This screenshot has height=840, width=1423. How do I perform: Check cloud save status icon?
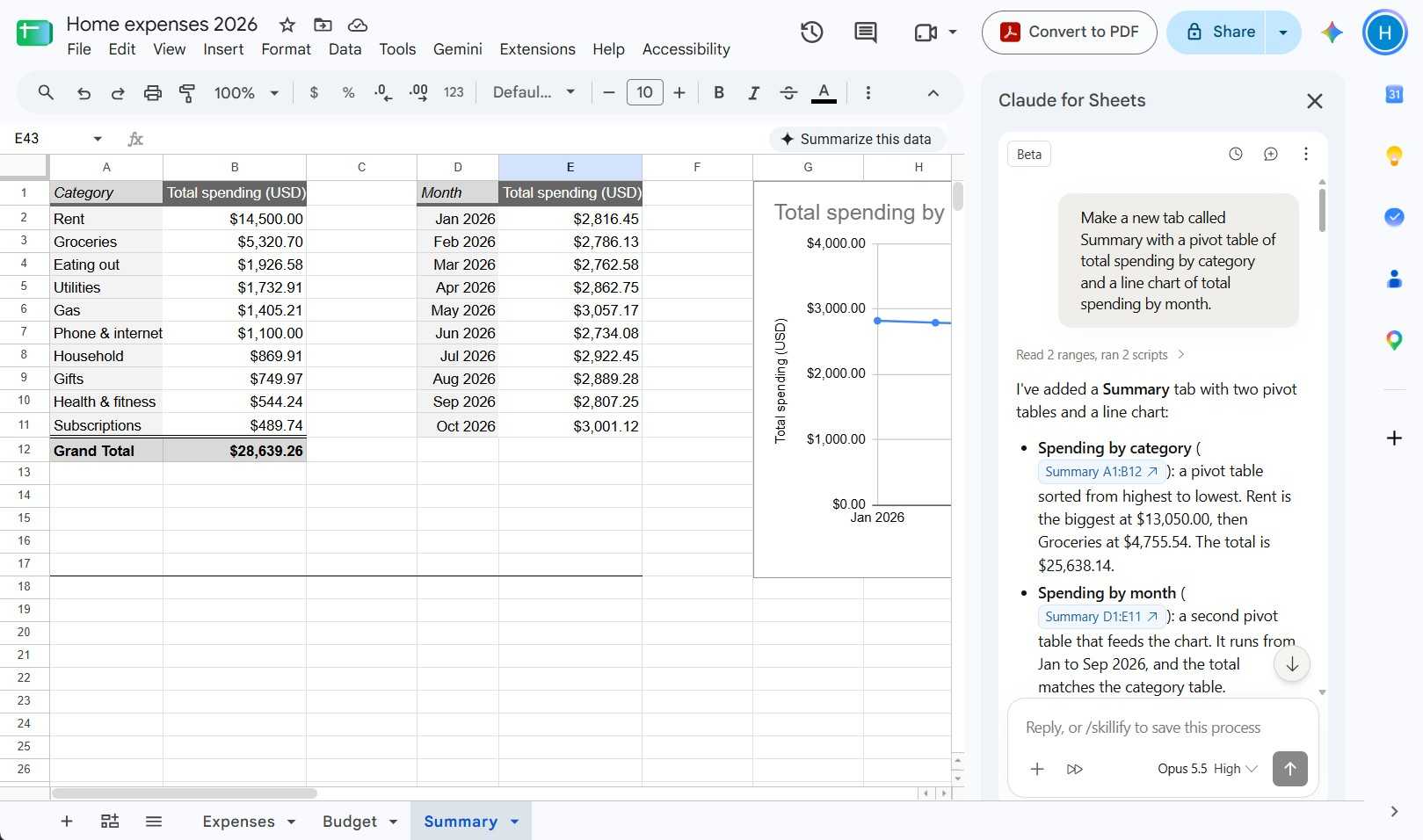pos(357,25)
